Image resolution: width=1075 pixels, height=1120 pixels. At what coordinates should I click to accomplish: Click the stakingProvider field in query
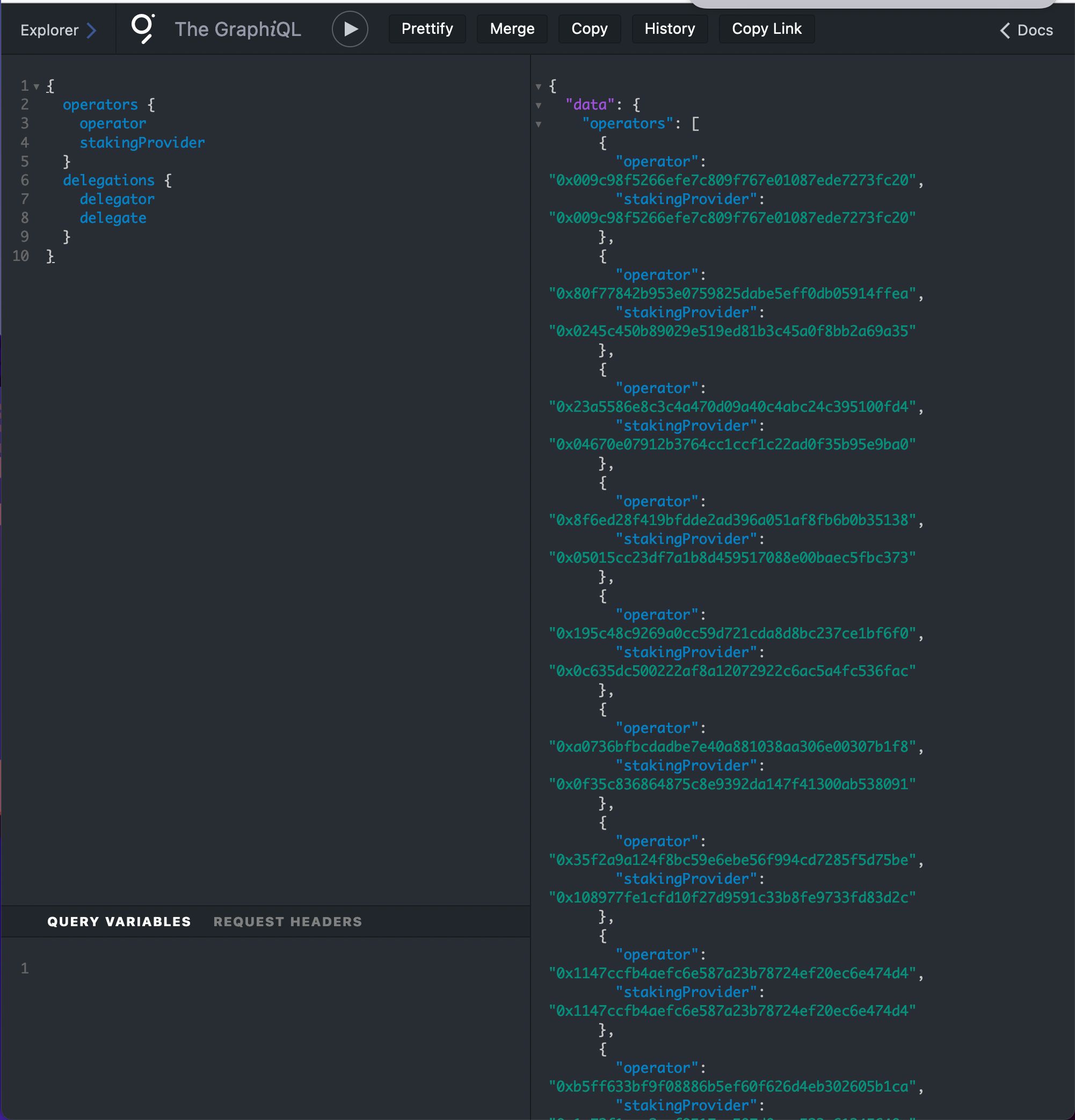(x=142, y=142)
